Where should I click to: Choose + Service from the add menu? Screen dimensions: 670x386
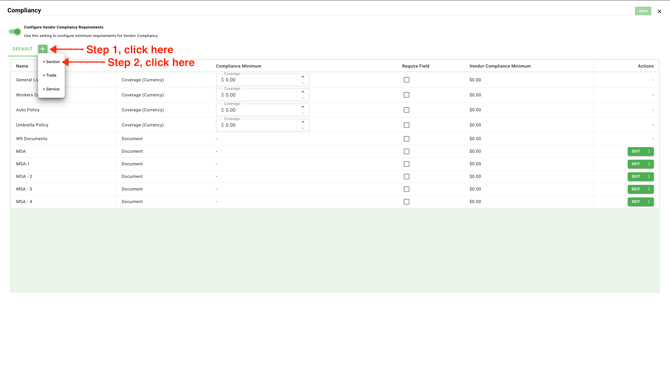pyautogui.click(x=51, y=89)
